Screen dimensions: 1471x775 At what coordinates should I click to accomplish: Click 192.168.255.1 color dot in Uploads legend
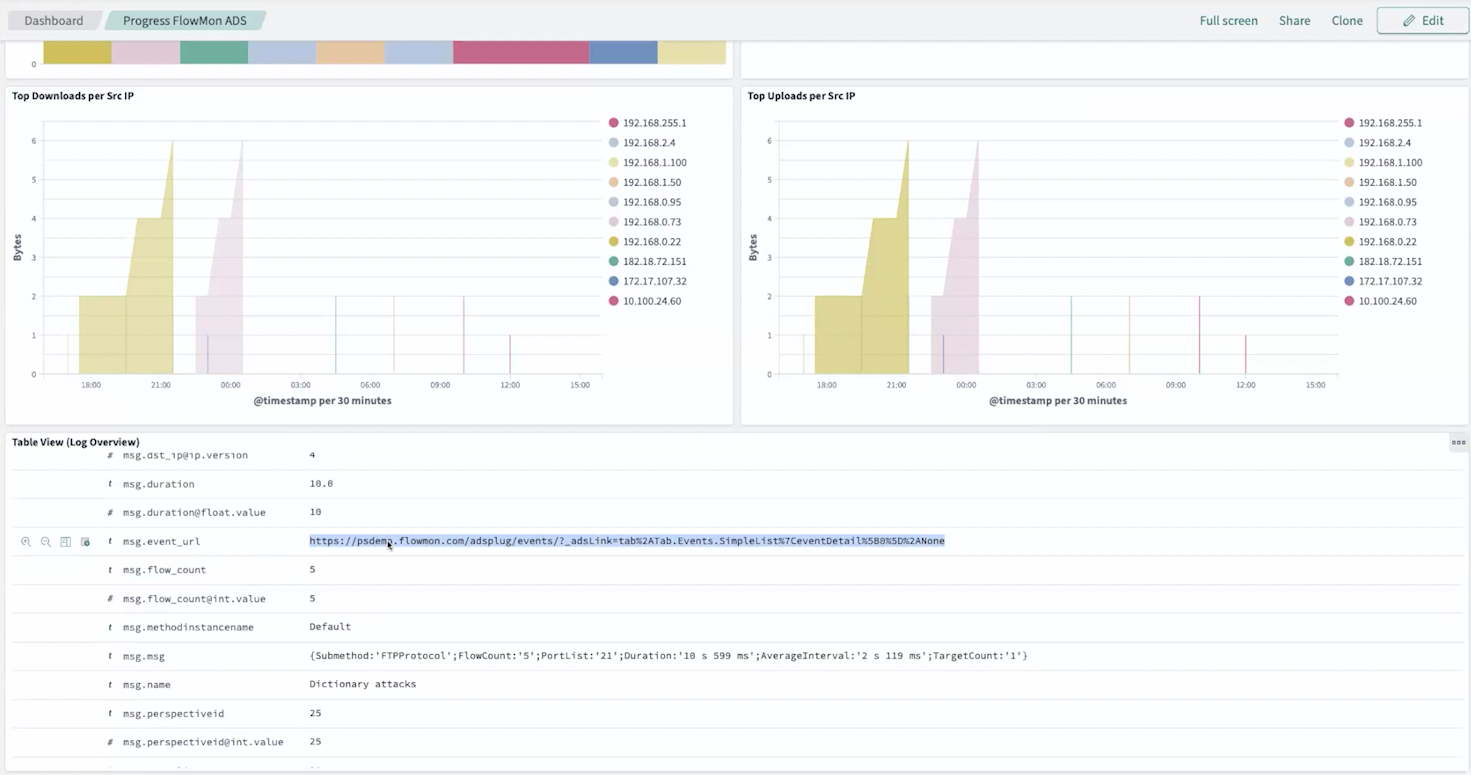click(x=1349, y=123)
